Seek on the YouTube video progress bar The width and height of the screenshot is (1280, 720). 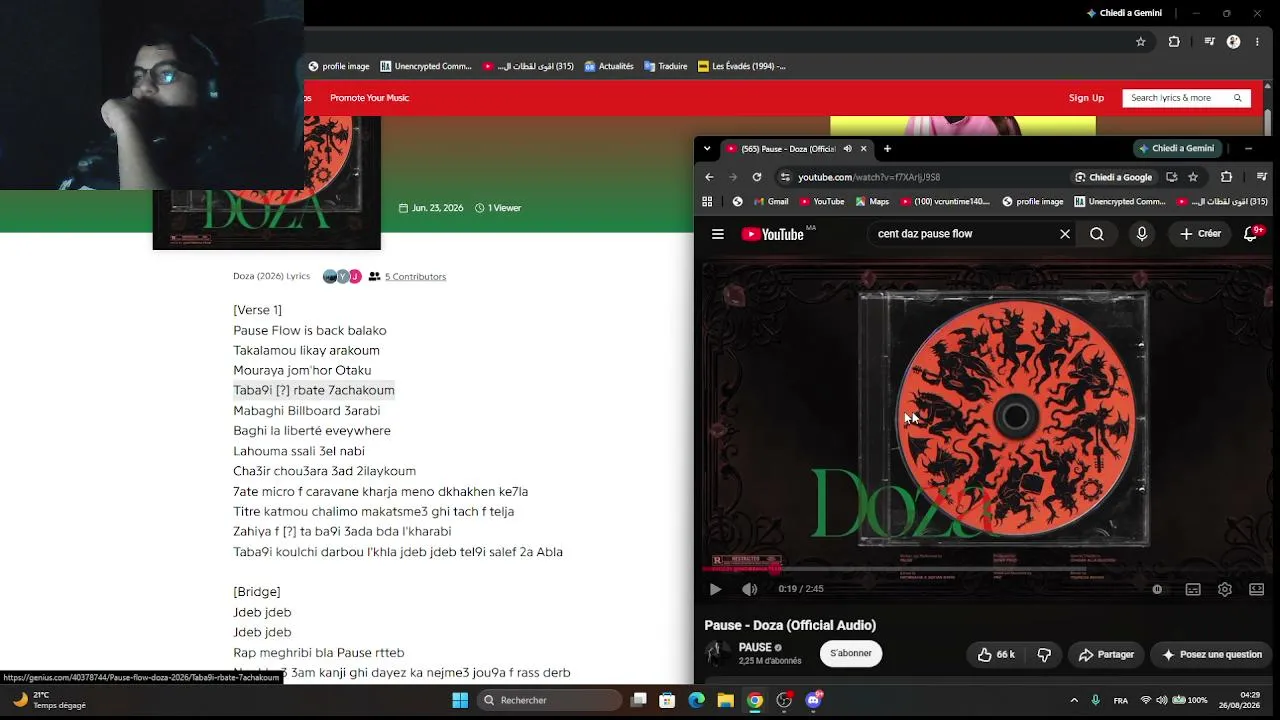(x=984, y=569)
